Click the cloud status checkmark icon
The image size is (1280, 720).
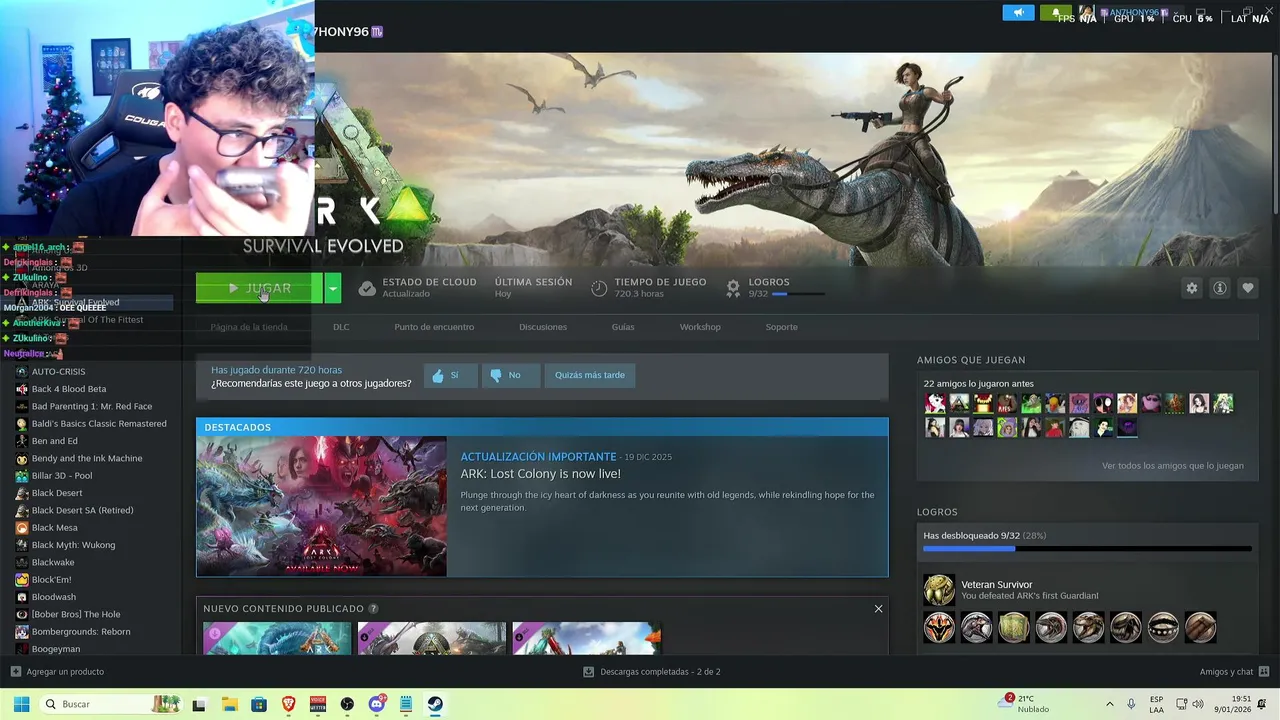coord(367,288)
